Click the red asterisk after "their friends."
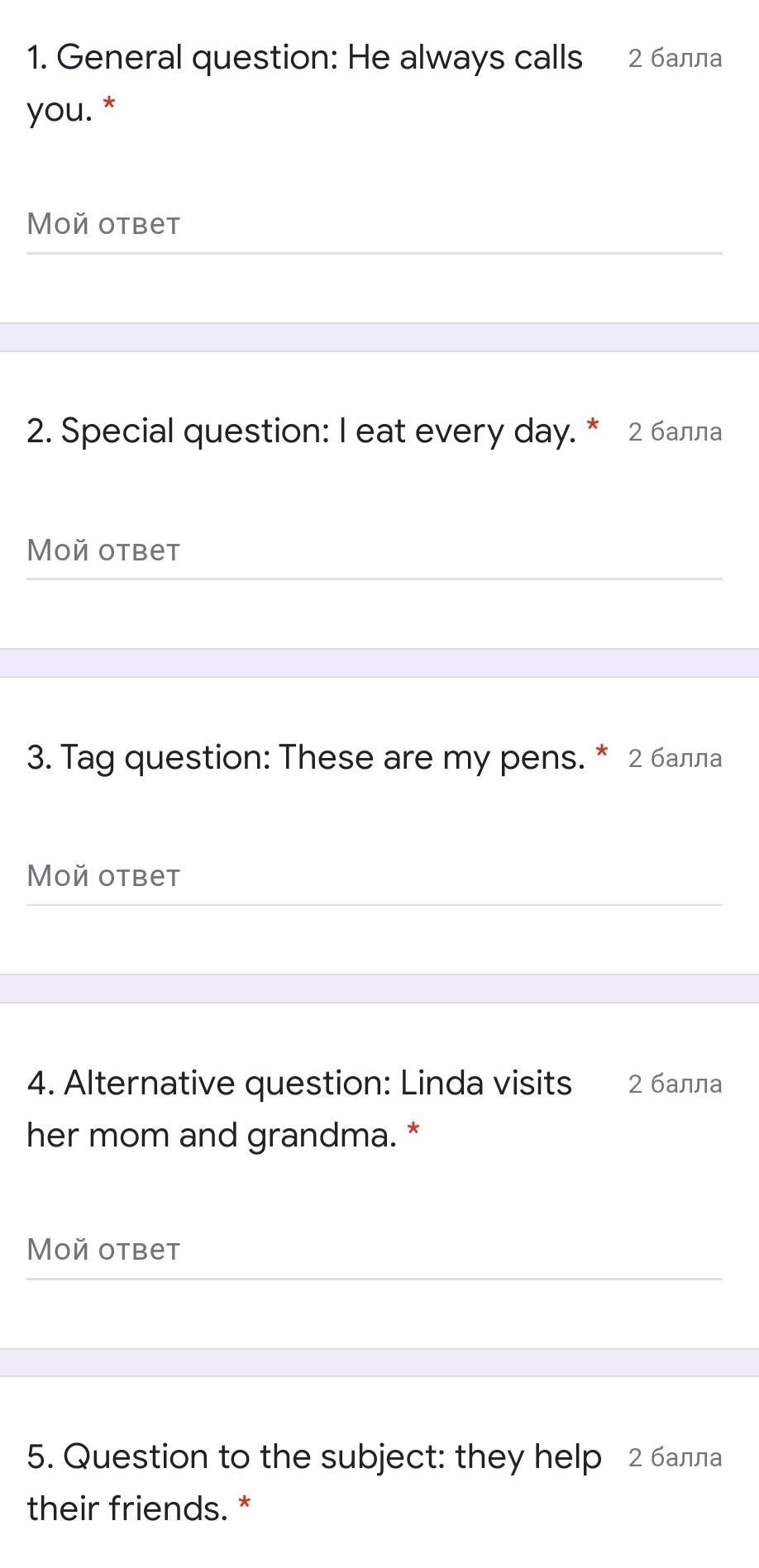This screenshot has height=1568, width=759. click(x=244, y=1504)
